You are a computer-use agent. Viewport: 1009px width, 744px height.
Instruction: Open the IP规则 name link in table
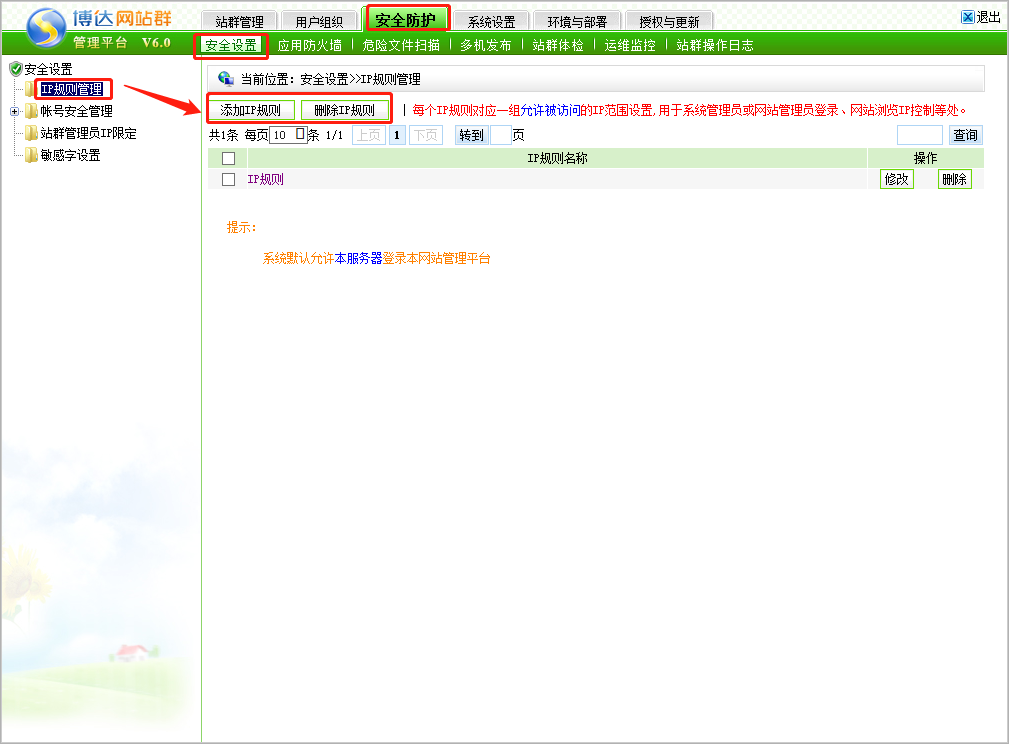tap(265, 180)
